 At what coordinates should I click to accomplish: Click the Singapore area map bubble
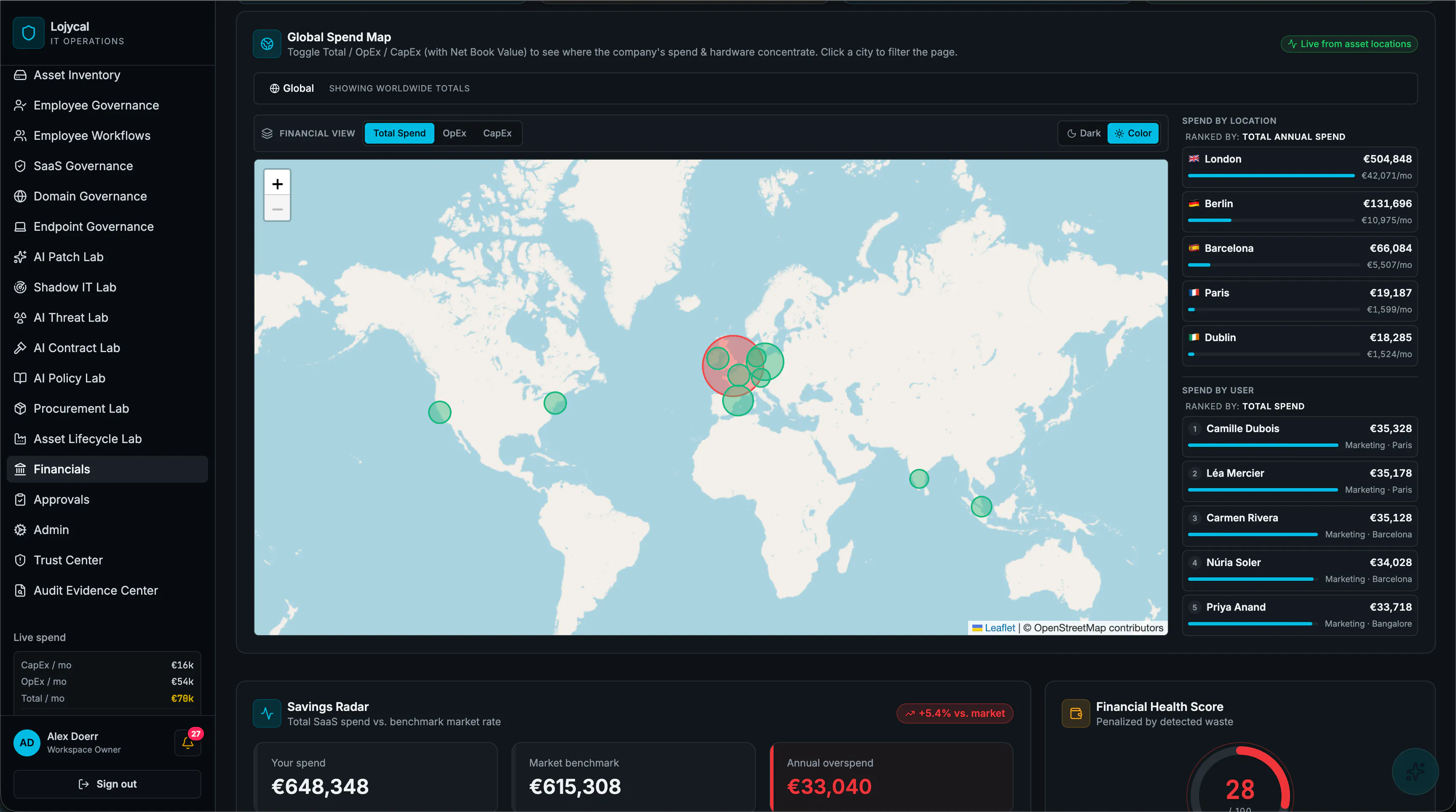pos(981,506)
